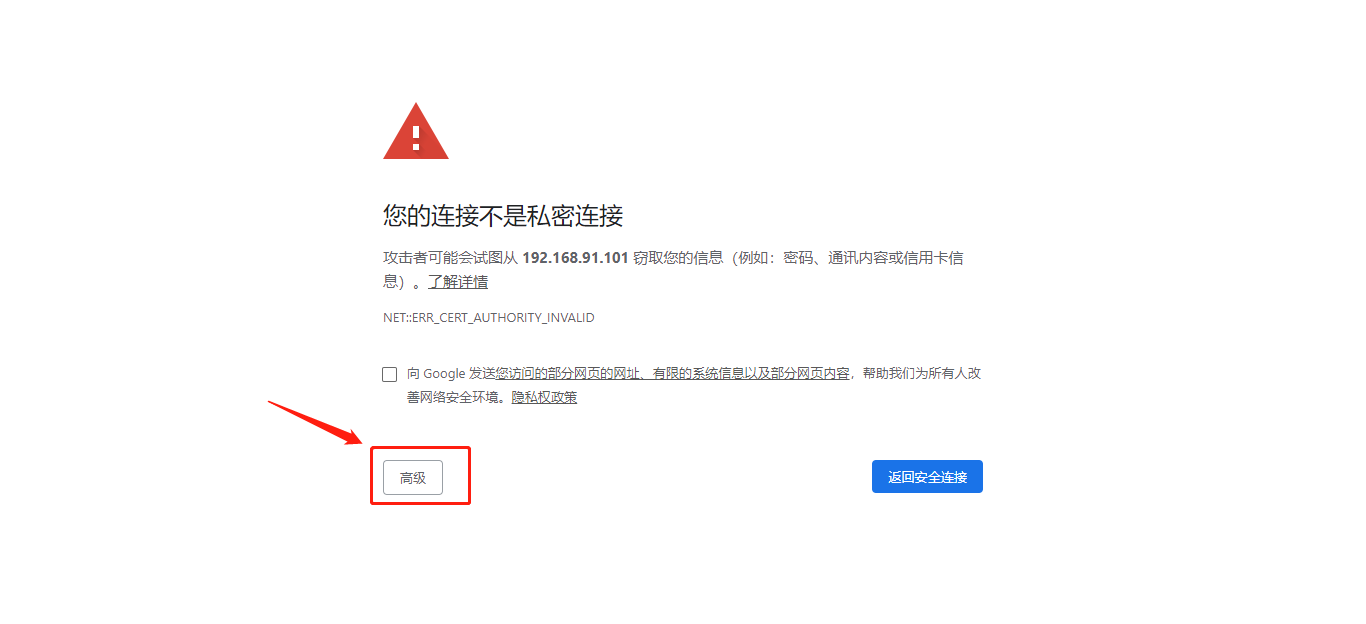
Task: Click the 向 Google 发送 checkbox label
Action: point(451,373)
